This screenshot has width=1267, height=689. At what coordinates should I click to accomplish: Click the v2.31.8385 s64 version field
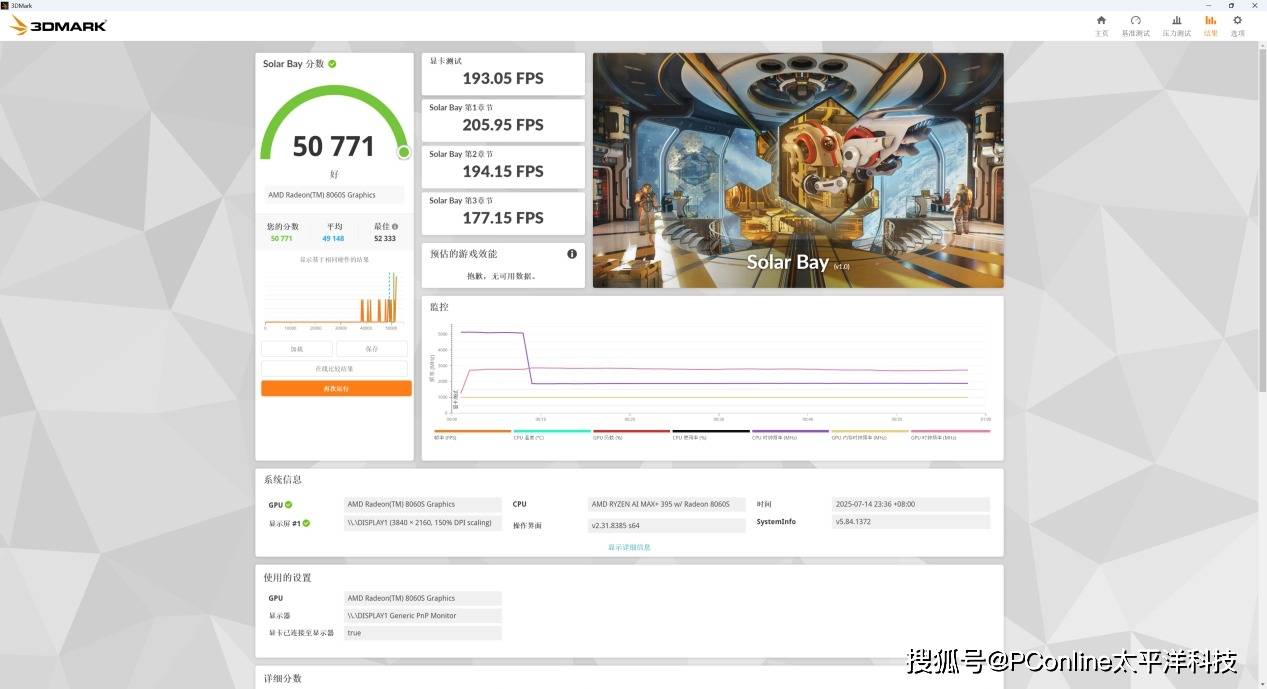667,525
